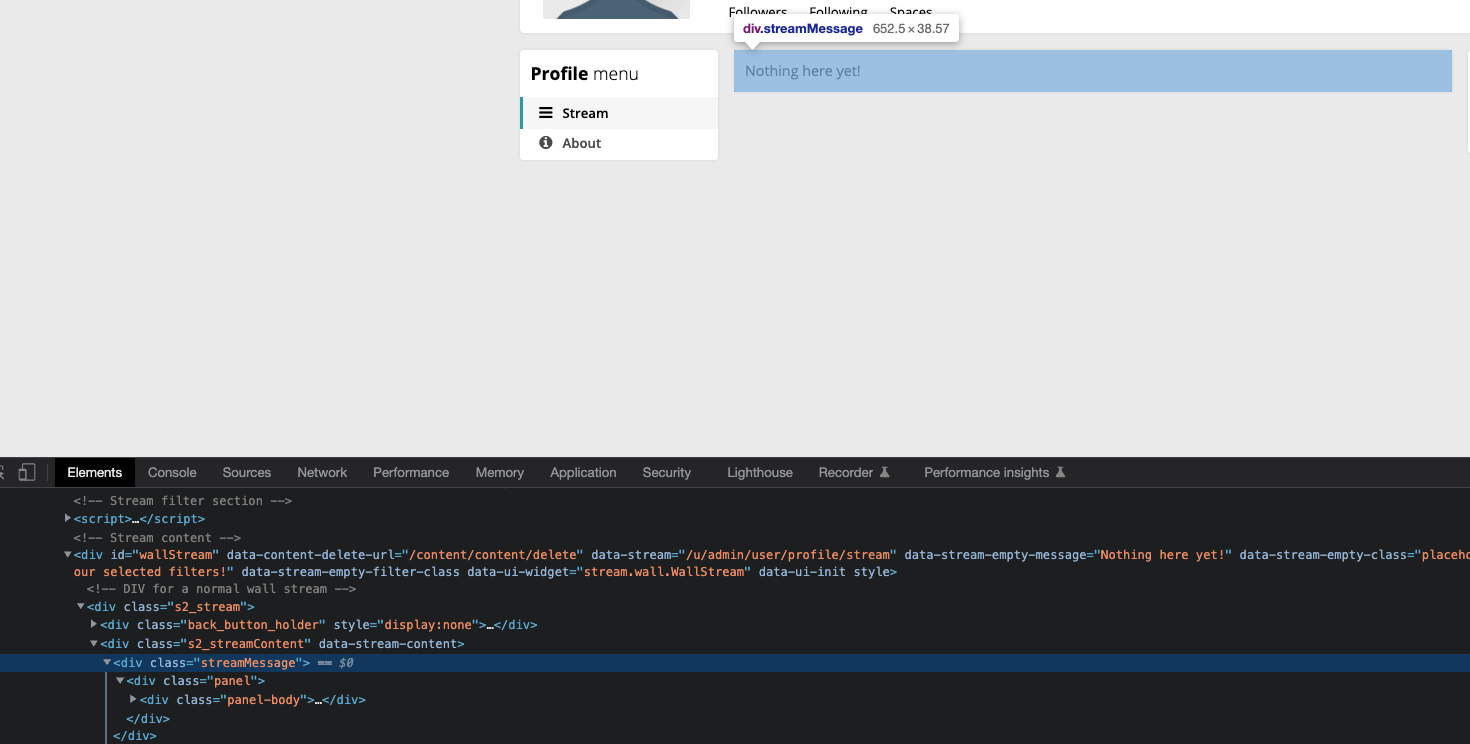This screenshot has height=744, width=1470.
Task: Click the Nothing here yet message banner
Action: [1092, 70]
